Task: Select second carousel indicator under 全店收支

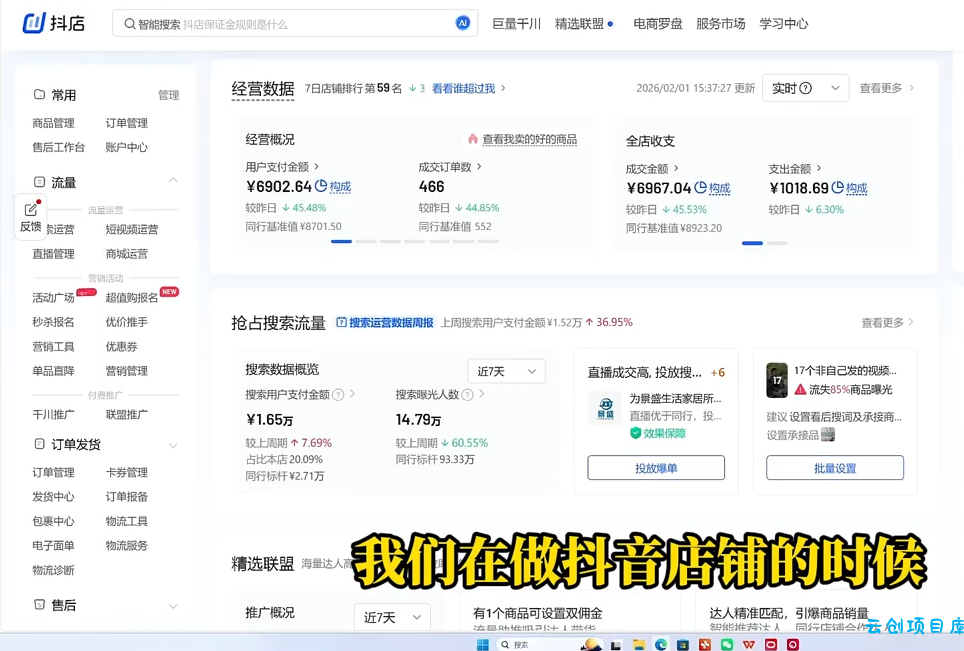Action: (777, 243)
